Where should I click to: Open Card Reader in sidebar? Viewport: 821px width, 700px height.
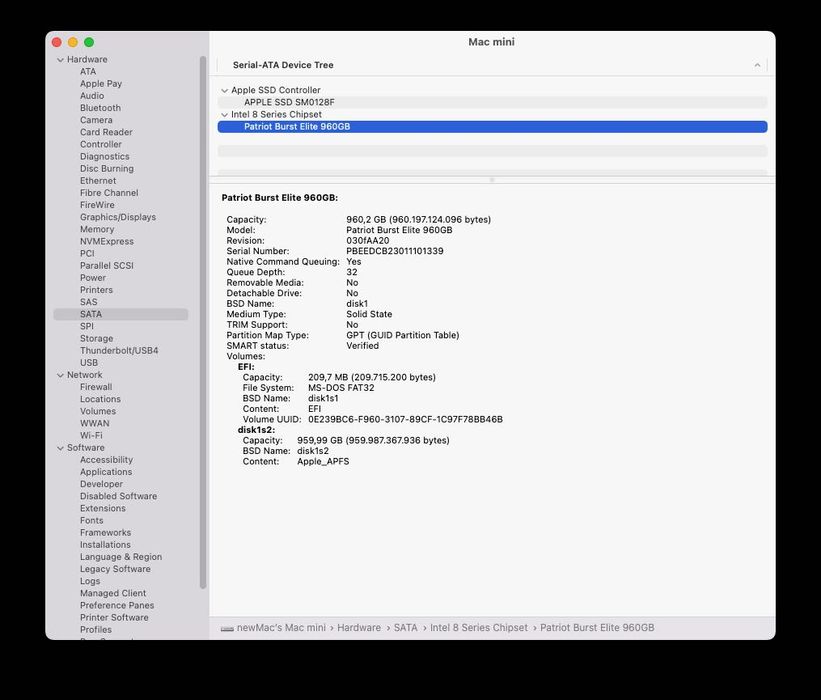pyautogui.click(x=106, y=132)
